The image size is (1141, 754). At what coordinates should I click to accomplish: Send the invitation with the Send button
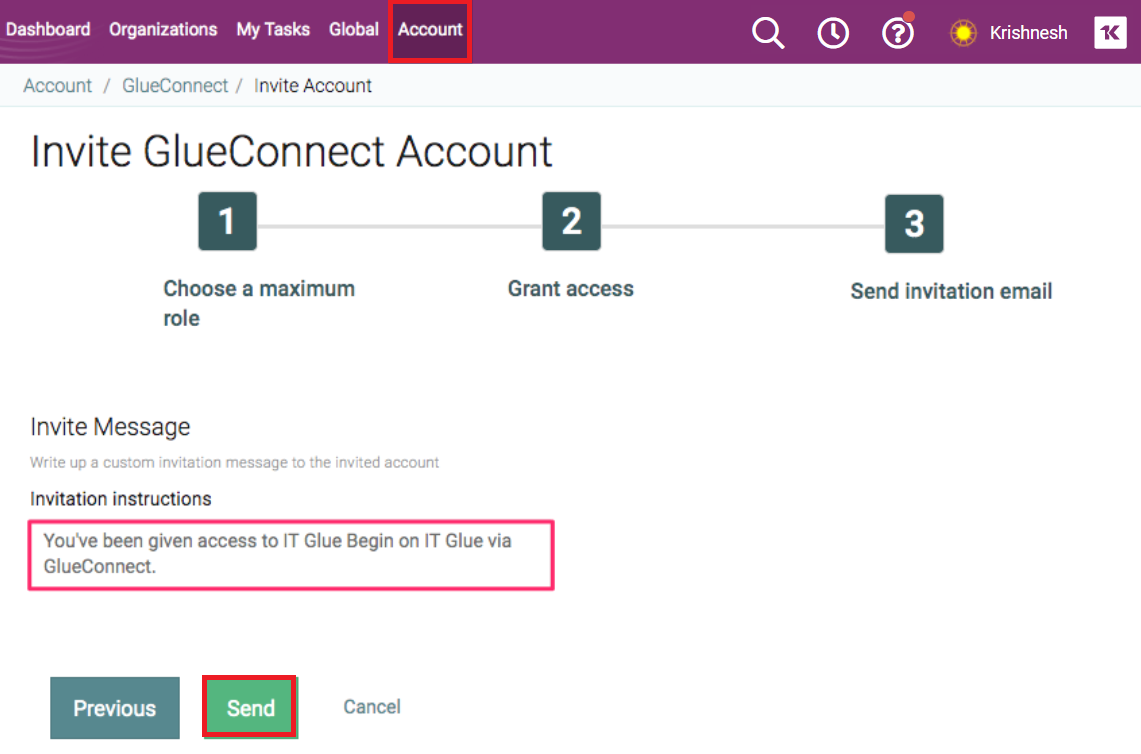250,707
